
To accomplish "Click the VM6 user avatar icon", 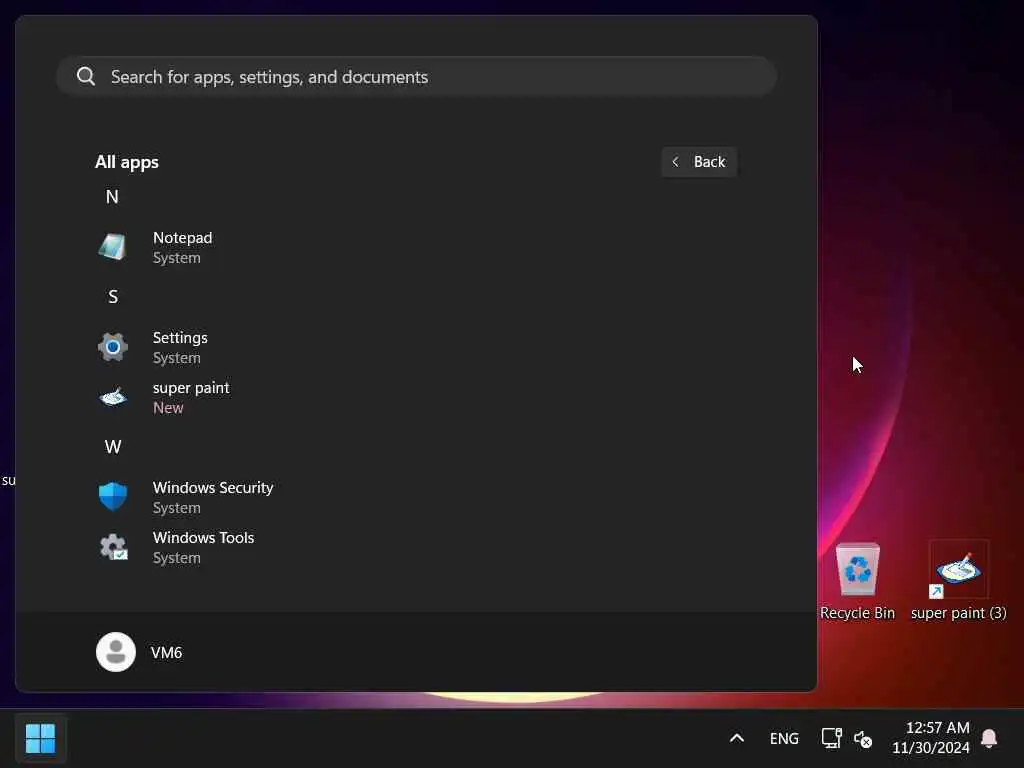I will (x=116, y=652).
